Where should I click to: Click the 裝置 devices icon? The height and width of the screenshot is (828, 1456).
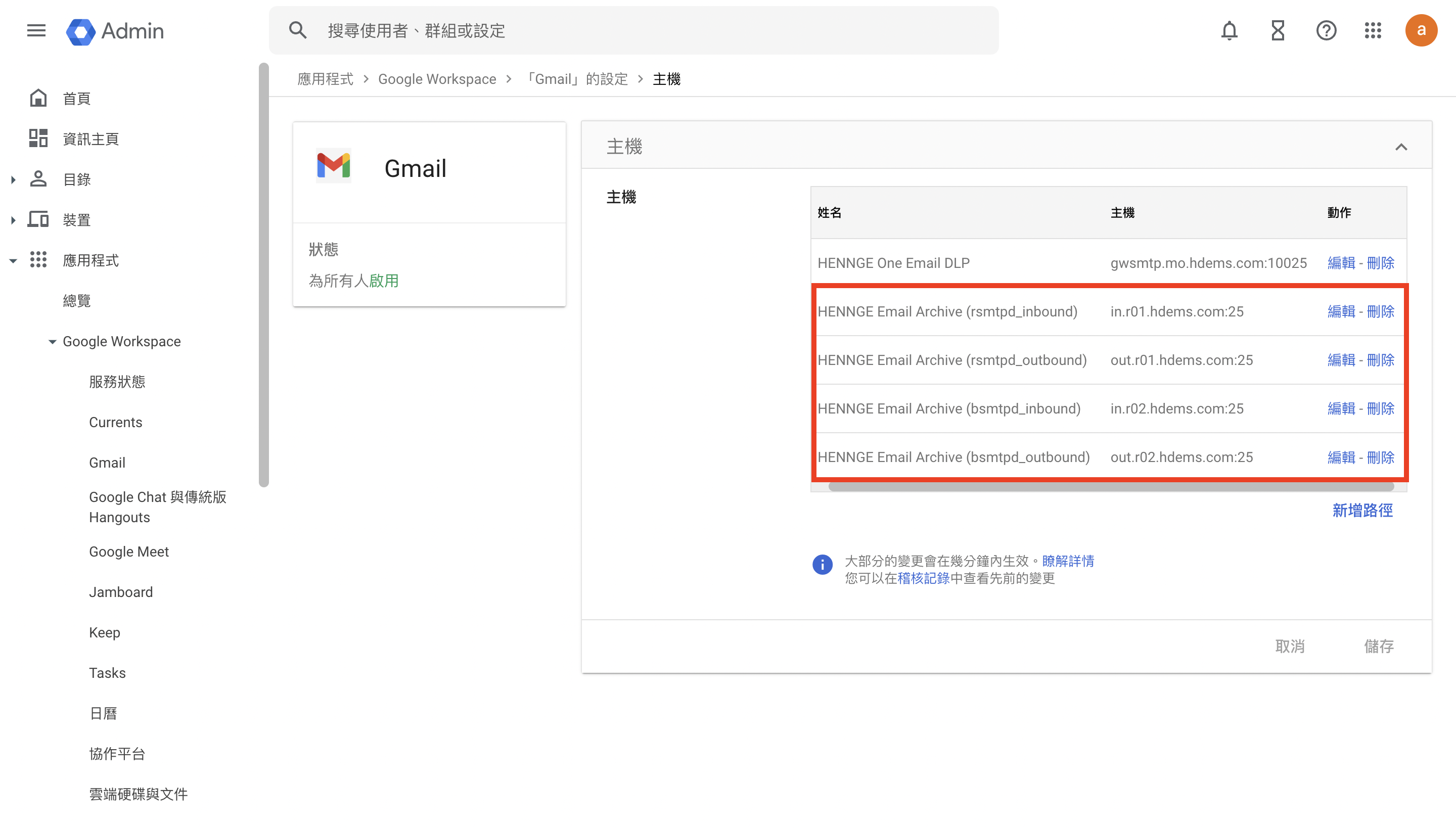[38, 219]
